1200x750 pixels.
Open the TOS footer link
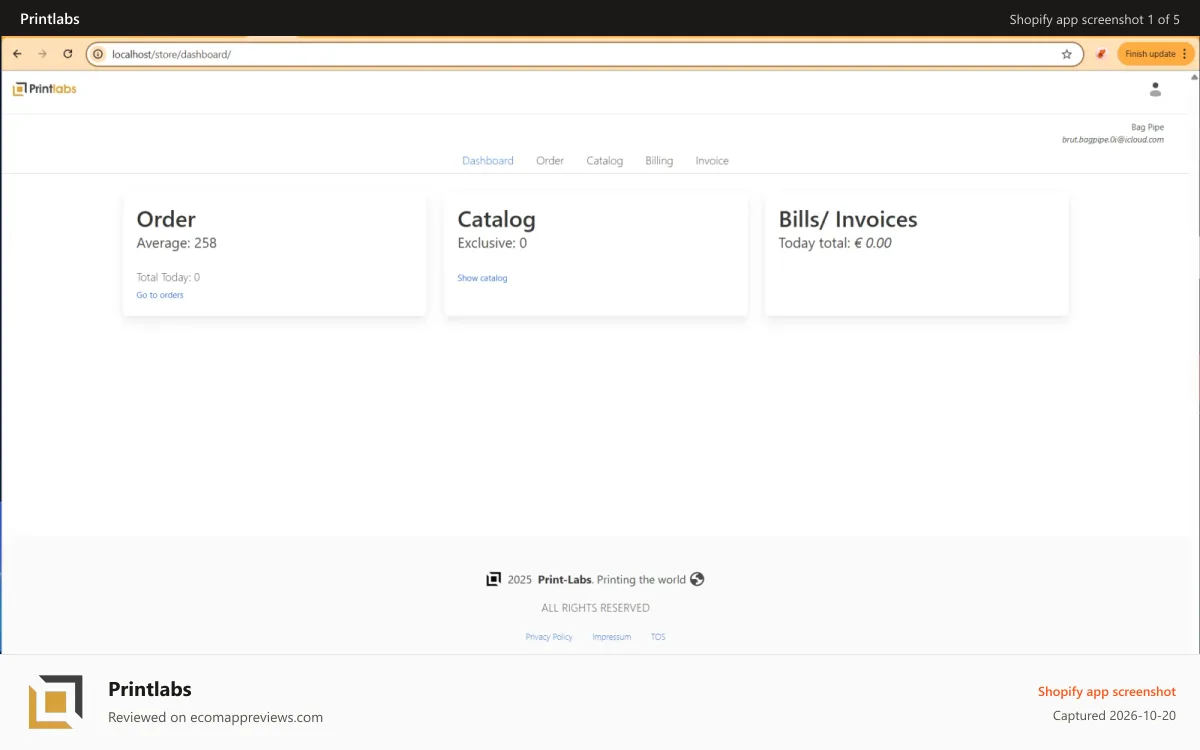coord(658,637)
